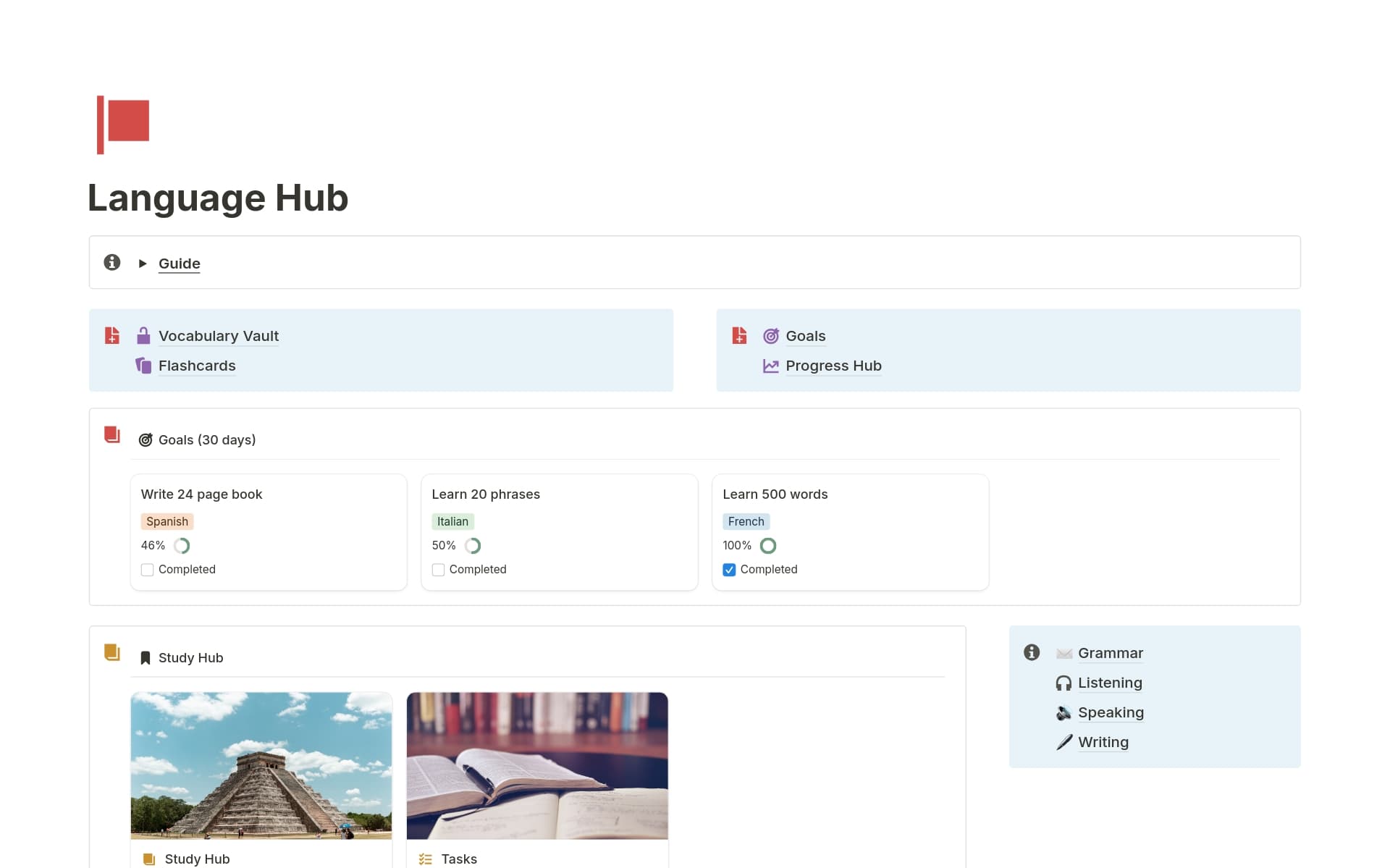Open the Progress Hub link
The height and width of the screenshot is (868, 1390).
coord(833,366)
